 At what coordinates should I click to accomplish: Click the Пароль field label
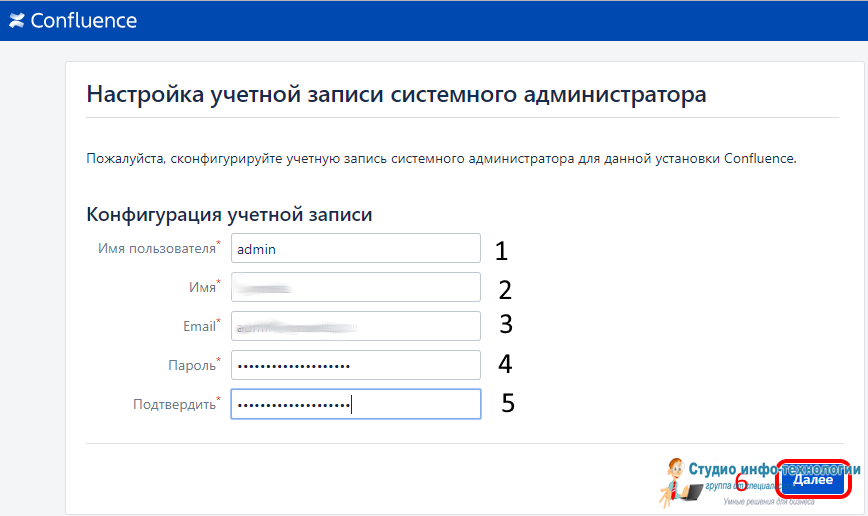(190, 366)
